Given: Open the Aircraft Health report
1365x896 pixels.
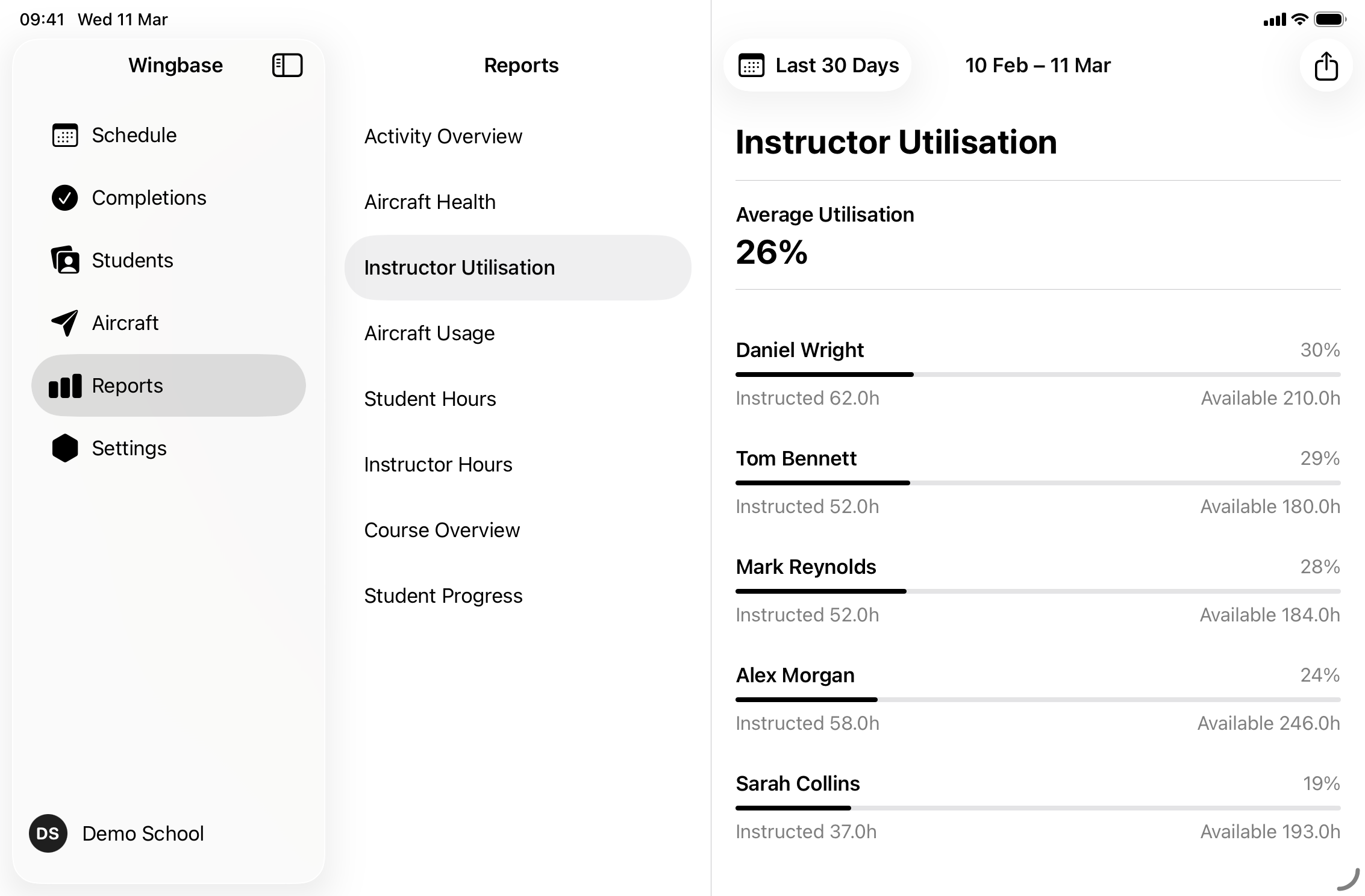Looking at the screenshot, I should tap(518, 202).
